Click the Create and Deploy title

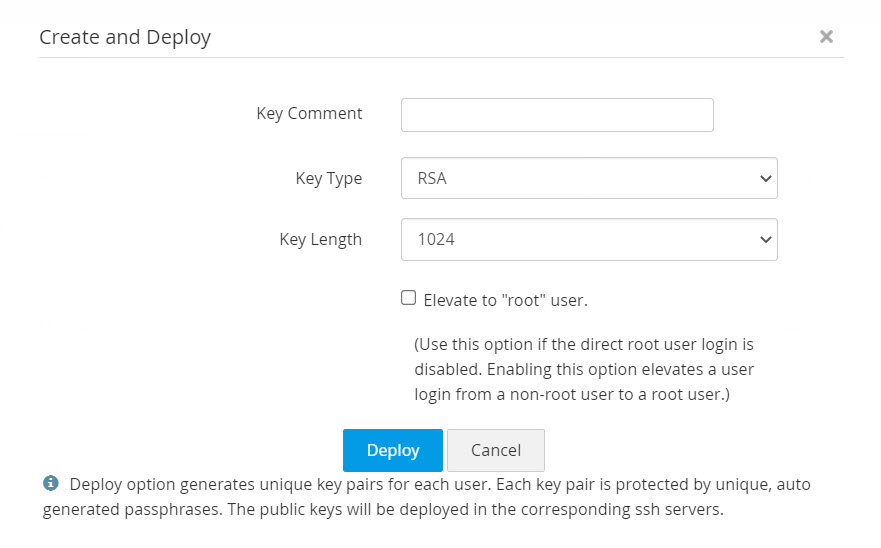(125, 38)
